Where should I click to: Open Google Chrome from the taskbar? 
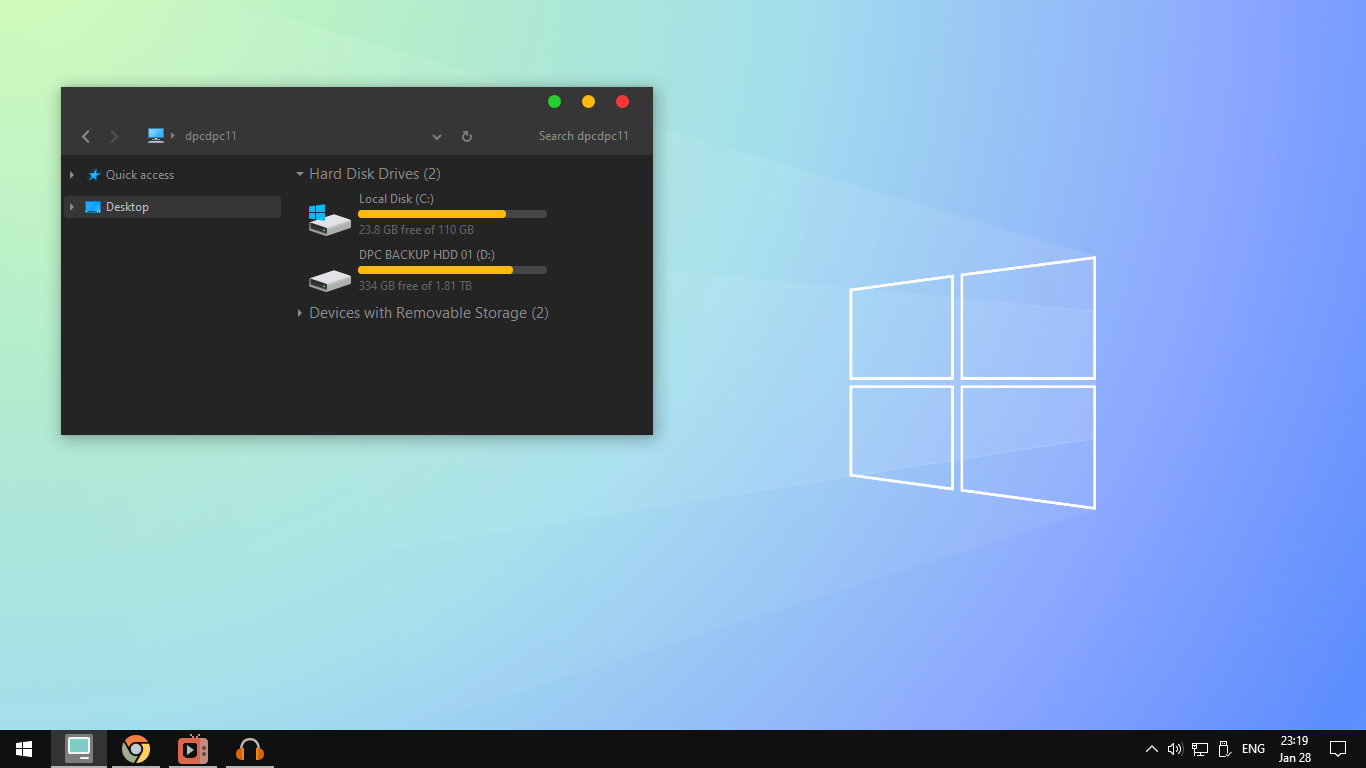click(136, 748)
